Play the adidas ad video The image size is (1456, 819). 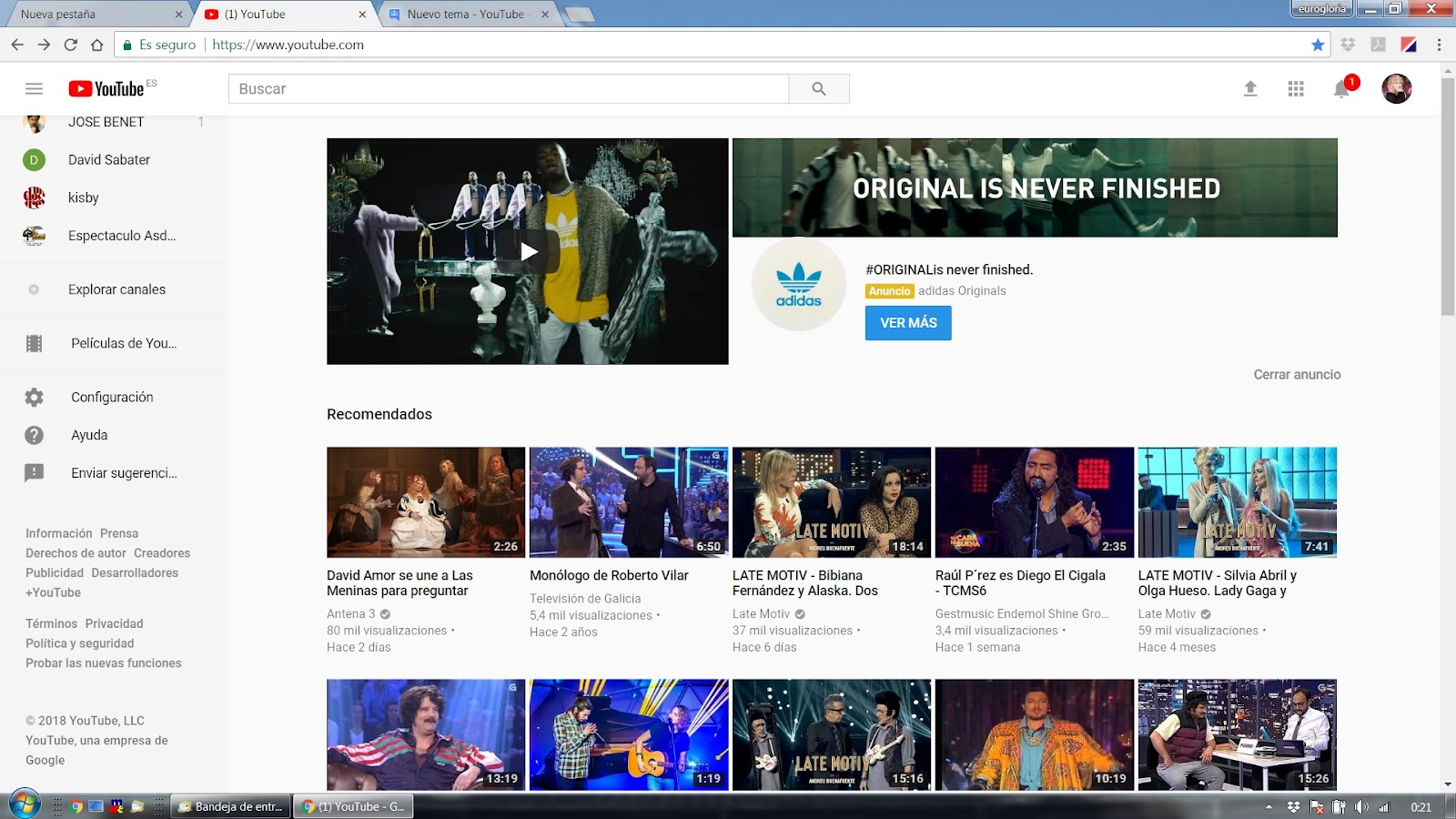pyautogui.click(x=528, y=251)
